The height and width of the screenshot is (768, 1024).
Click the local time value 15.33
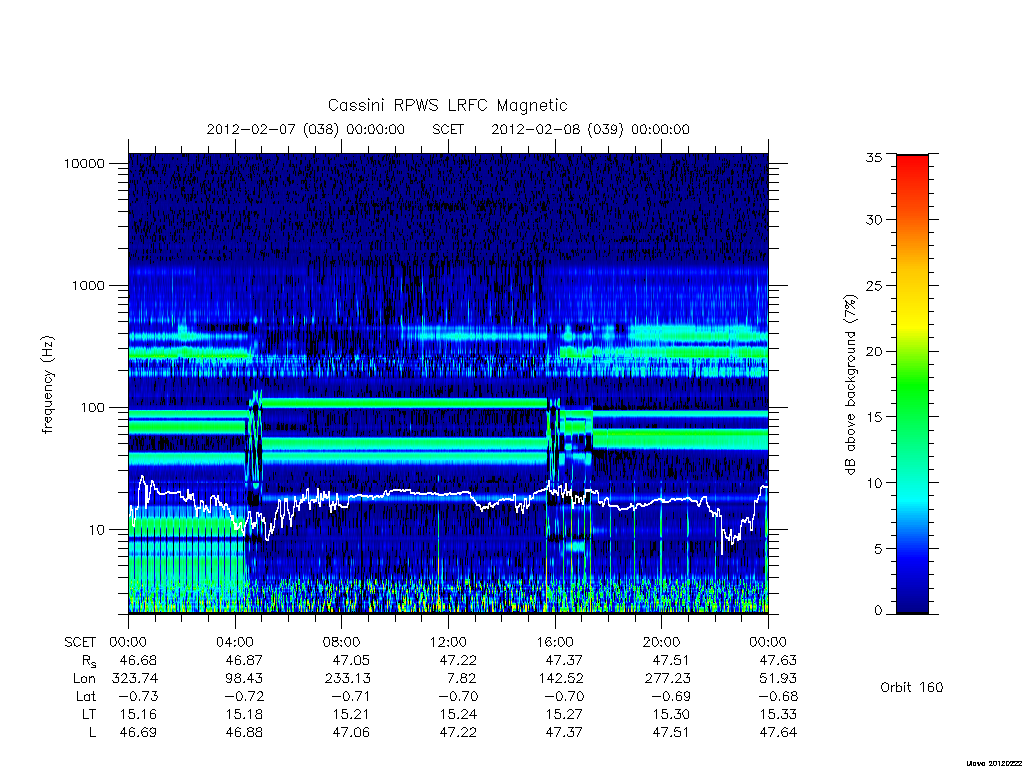[x=778, y=715]
